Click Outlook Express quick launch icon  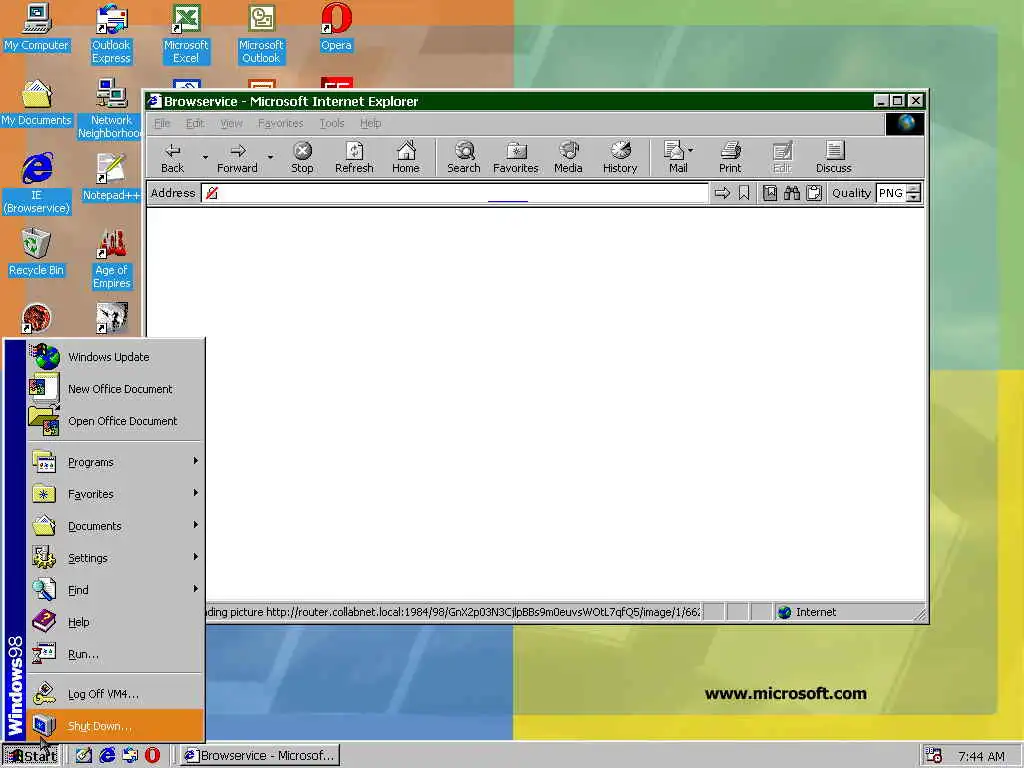(130, 755)
